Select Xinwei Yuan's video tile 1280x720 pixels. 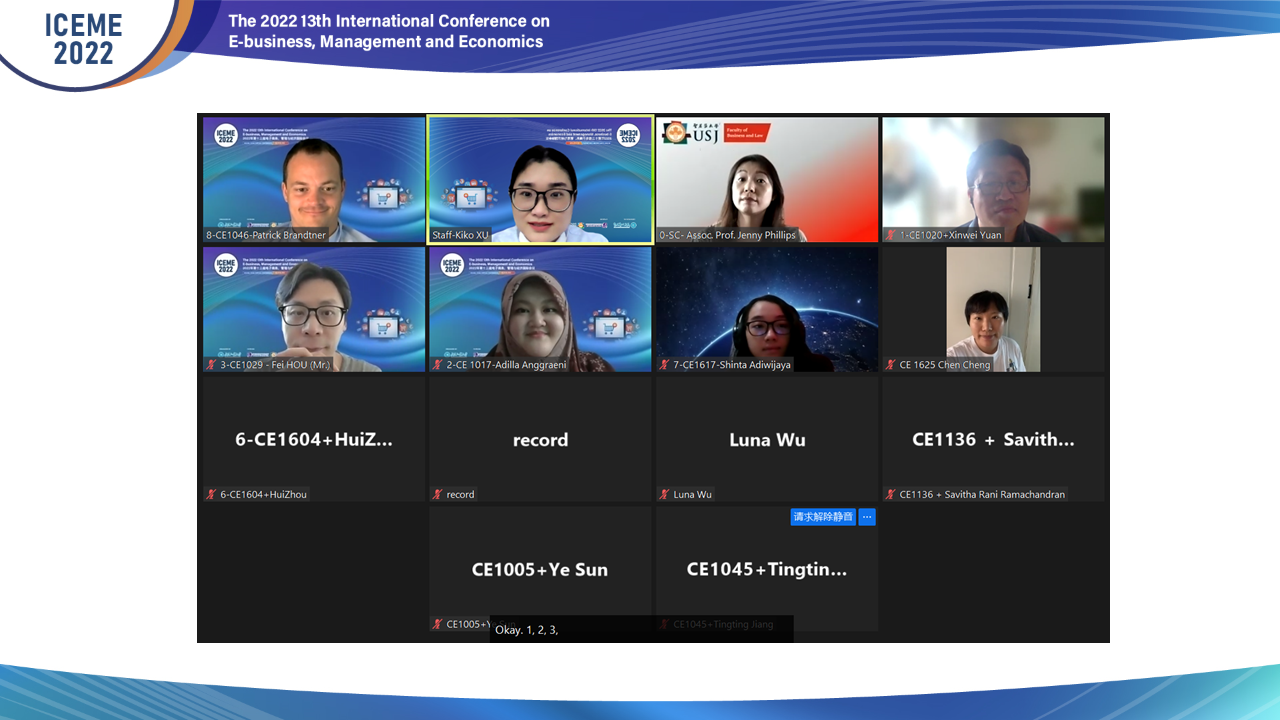993,180
